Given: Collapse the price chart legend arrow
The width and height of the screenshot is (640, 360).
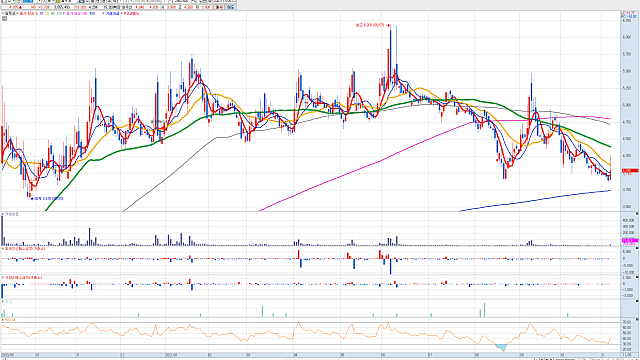Looking at the screenshot, I should (x=2, y=13).
